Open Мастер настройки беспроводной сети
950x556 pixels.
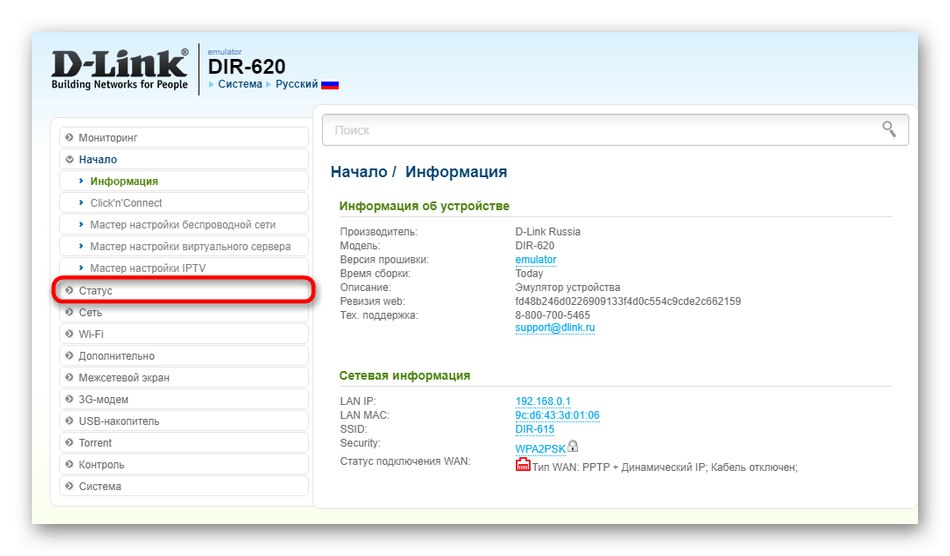point(184,225)
